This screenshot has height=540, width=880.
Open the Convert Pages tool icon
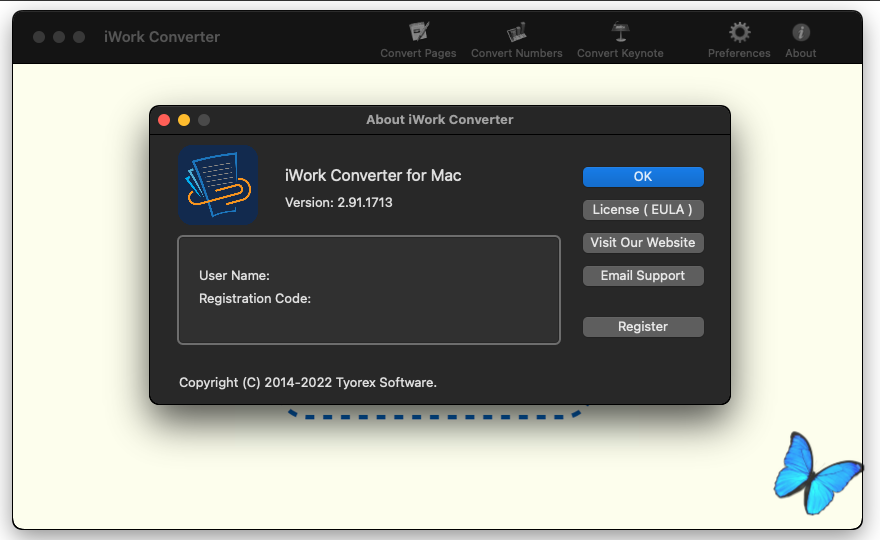pyautogui.click(x=419, y=31)
